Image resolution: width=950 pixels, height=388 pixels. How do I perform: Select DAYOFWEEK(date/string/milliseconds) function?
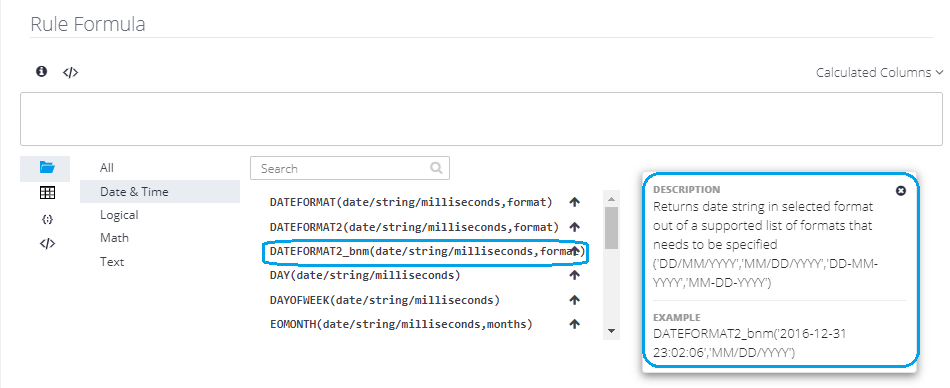tap(384, 299)
